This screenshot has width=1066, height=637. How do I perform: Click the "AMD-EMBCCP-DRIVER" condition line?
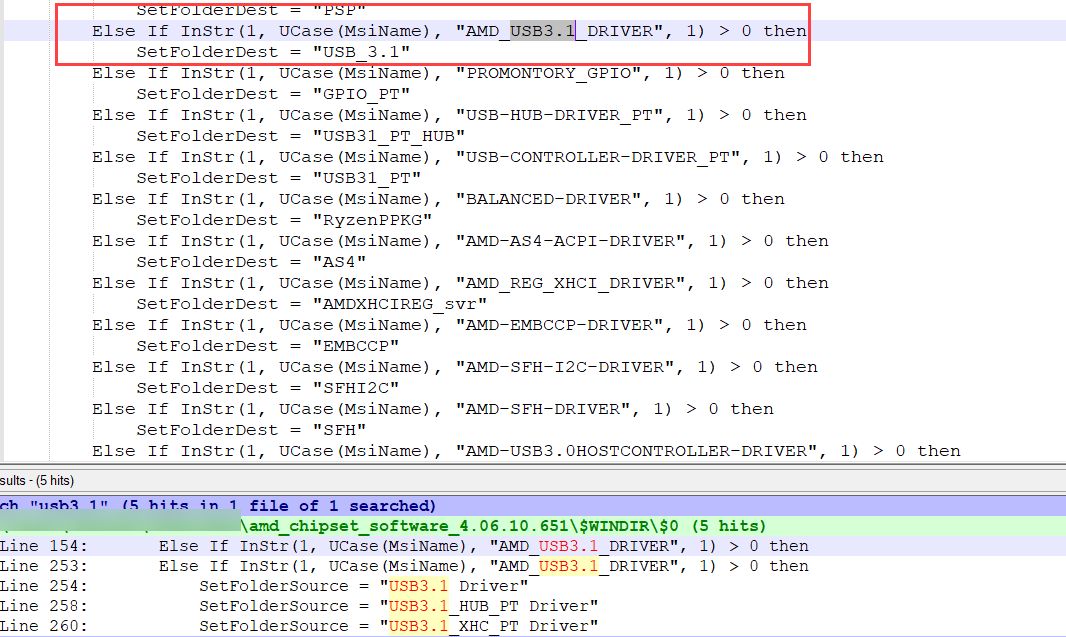(449, 325)
